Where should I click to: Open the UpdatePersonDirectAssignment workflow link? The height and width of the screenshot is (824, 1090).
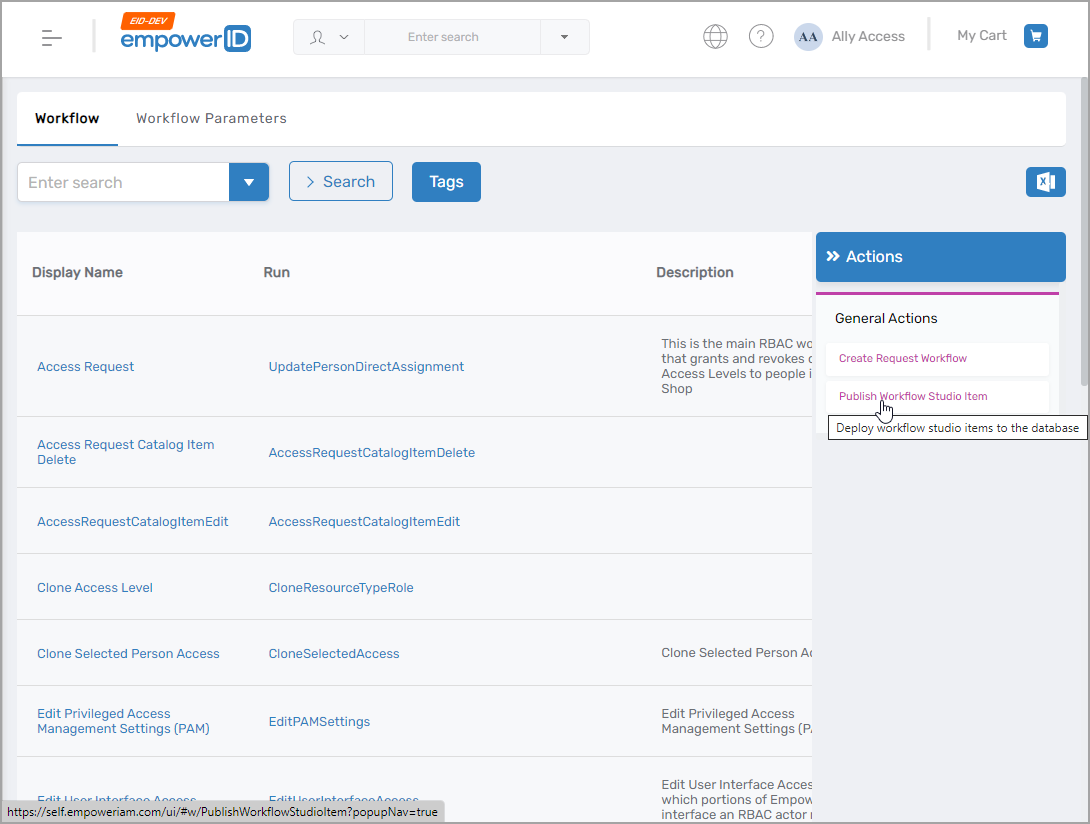(365, 366)
